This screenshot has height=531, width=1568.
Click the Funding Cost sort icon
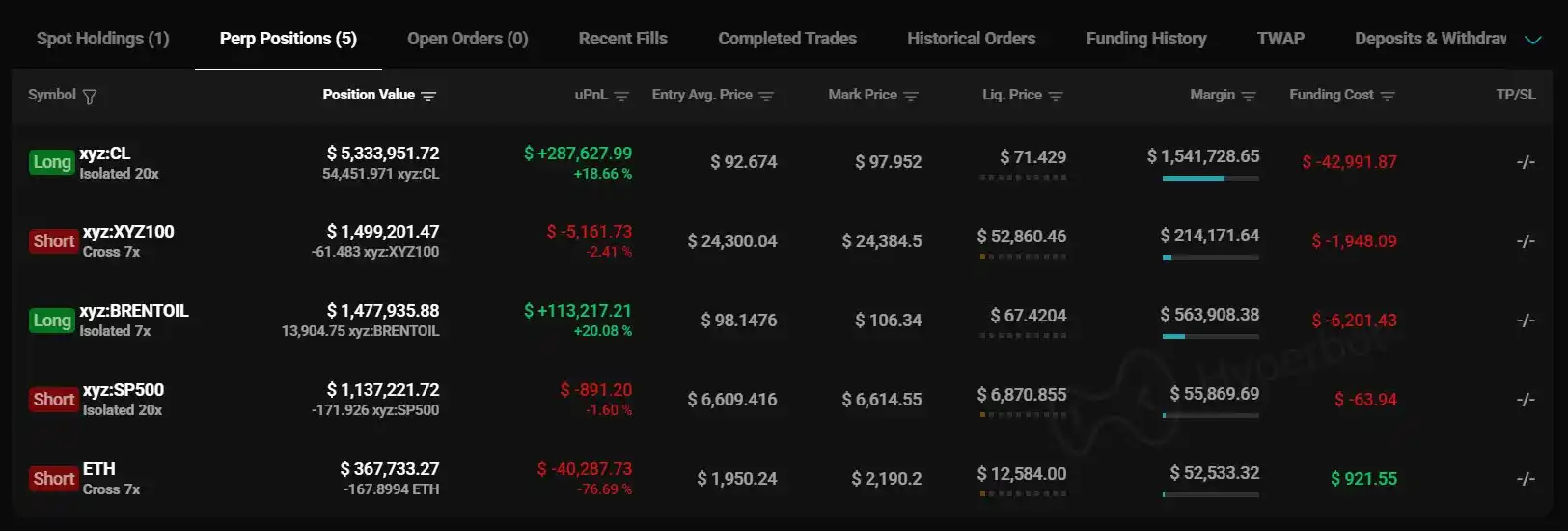(x=1388, y=97)
